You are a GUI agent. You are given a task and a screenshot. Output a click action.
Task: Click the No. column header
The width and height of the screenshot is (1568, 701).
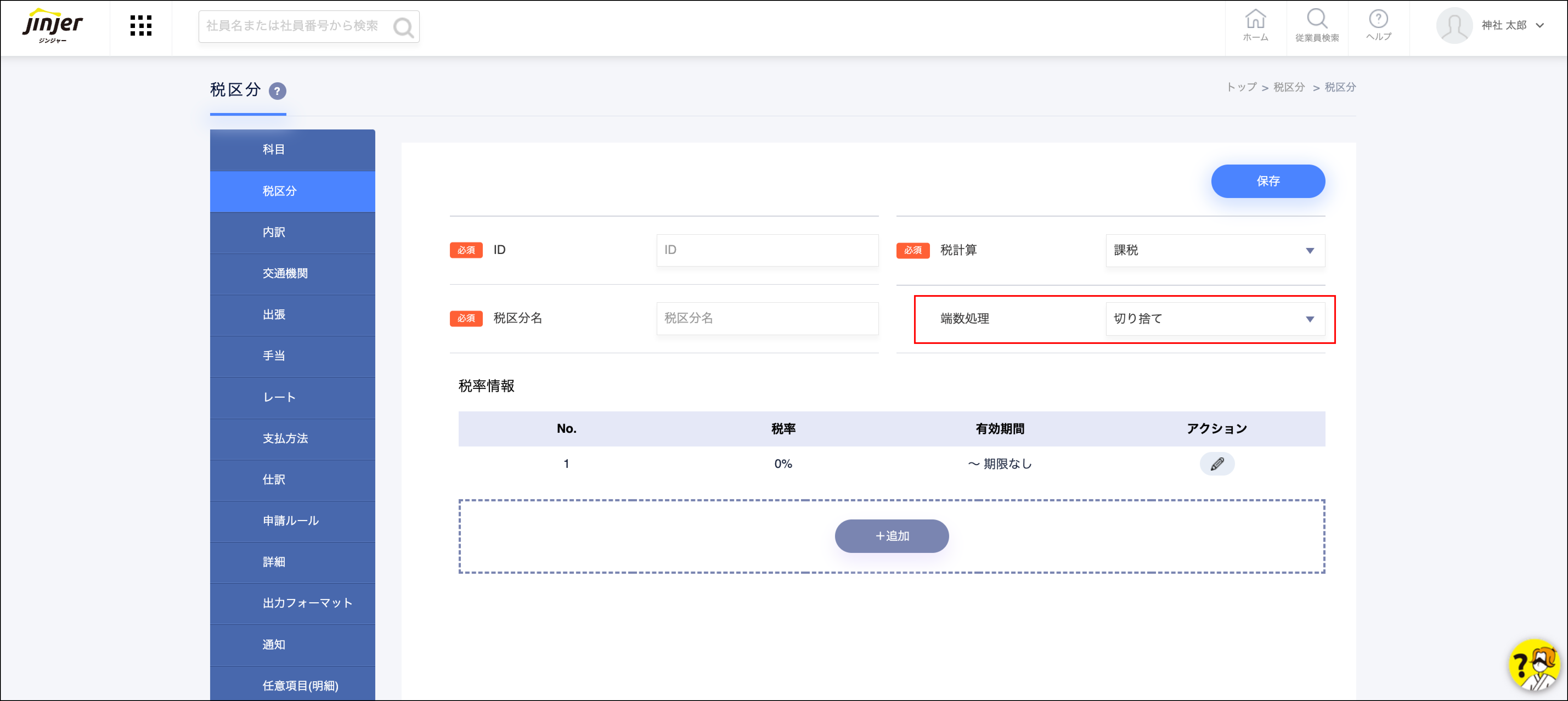coord(566,429)
